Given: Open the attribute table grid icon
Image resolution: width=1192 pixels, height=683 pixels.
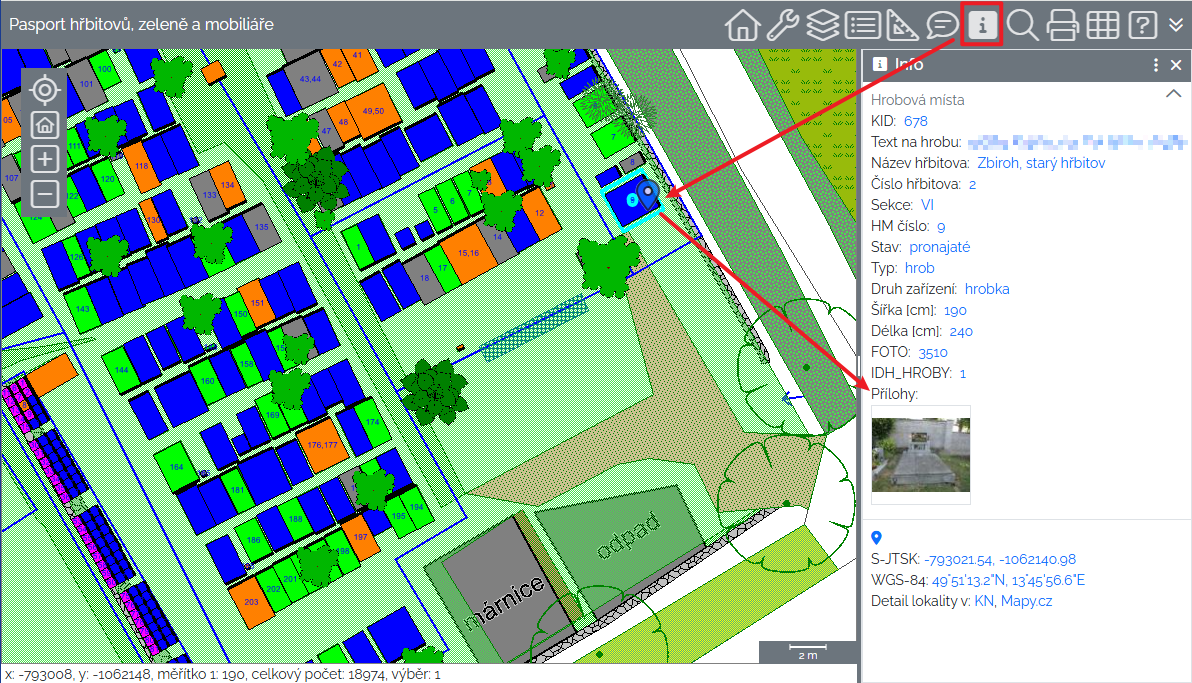Looking at the screenshot, I should tap(1102, 25).
